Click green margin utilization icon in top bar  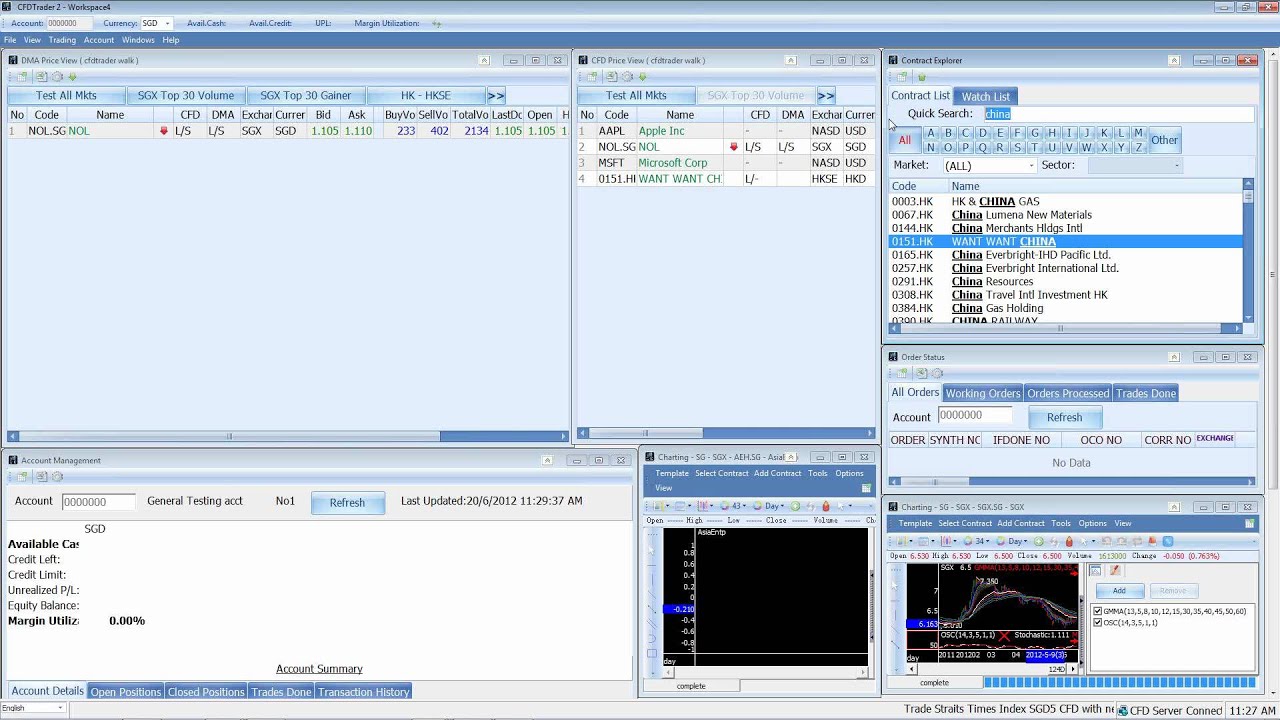tap(436, 23)
